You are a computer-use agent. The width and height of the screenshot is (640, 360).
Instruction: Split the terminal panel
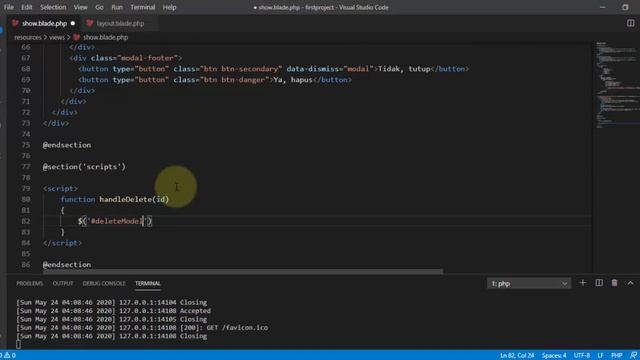(599, 283)
